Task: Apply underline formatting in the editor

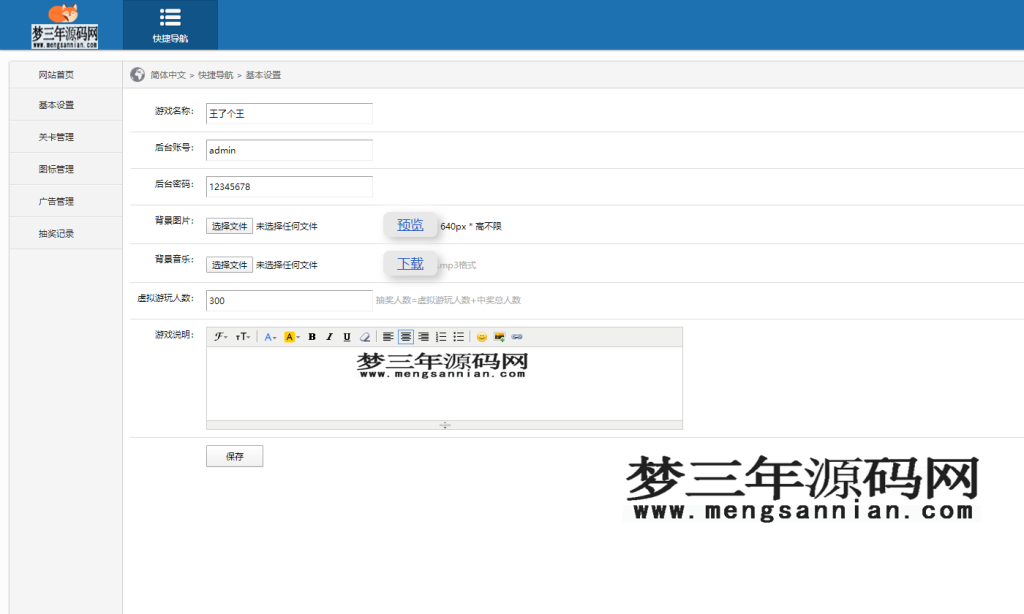Action: pos(349,337)
